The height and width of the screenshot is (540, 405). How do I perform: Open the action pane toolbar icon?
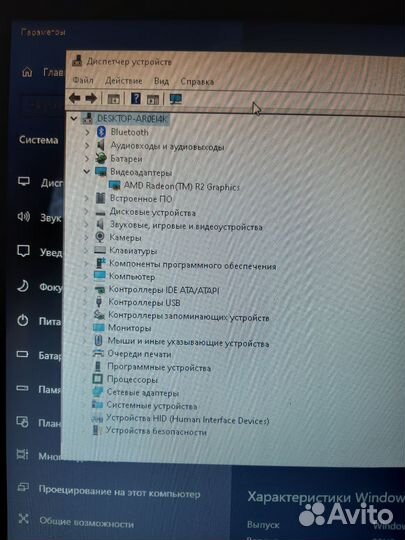pyautogui.click(x=153, y=100)
